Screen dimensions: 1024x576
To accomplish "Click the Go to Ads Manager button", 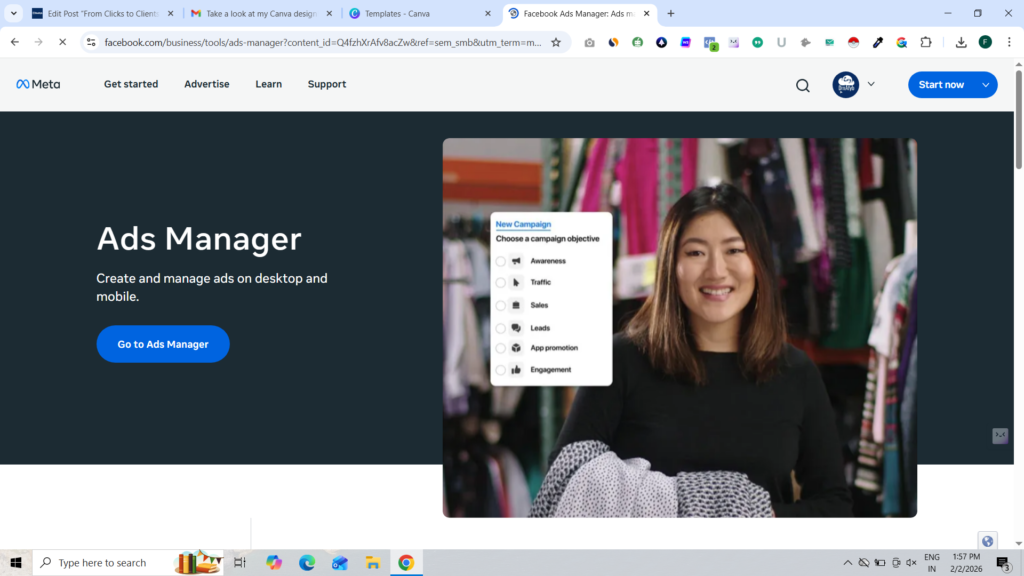I will [x=163, y=344].
